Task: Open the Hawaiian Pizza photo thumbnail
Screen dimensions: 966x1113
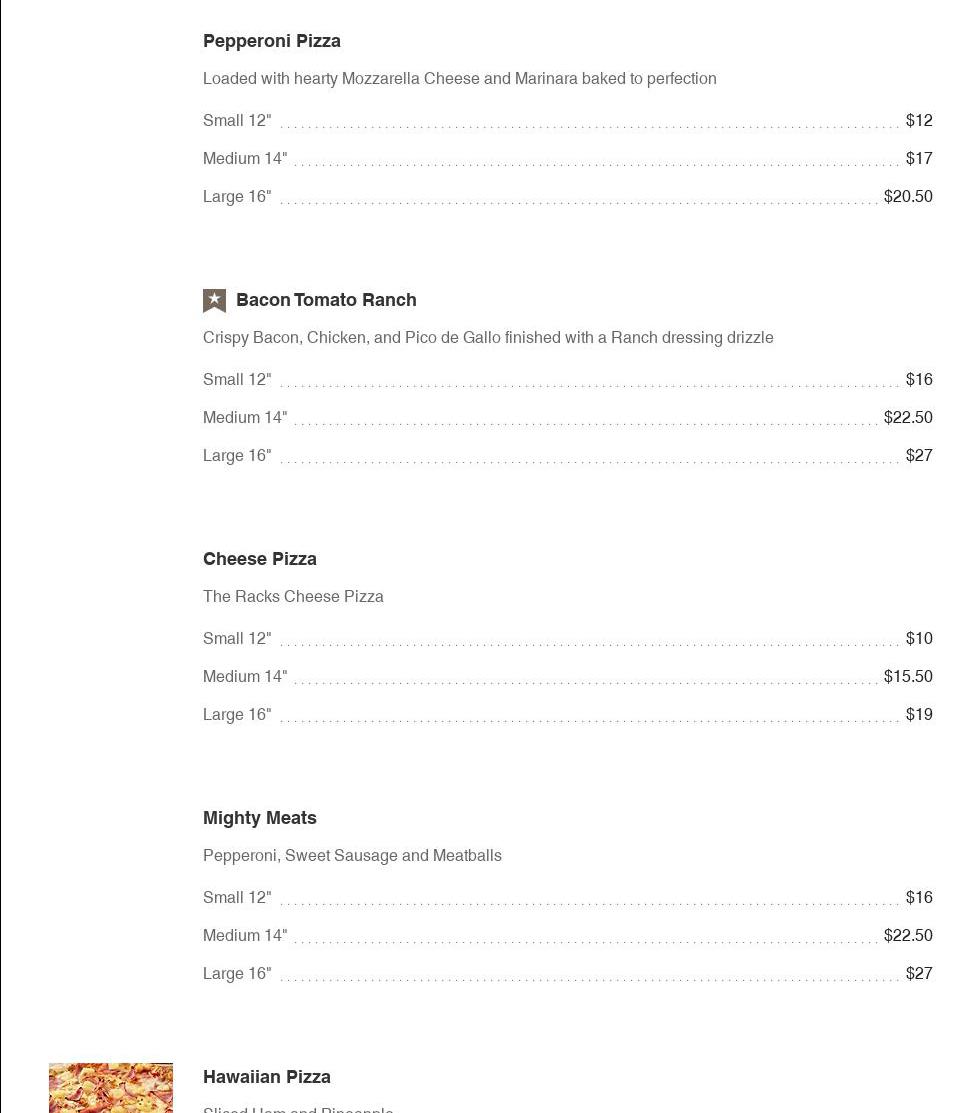Action: click(x=110, y=1087)
